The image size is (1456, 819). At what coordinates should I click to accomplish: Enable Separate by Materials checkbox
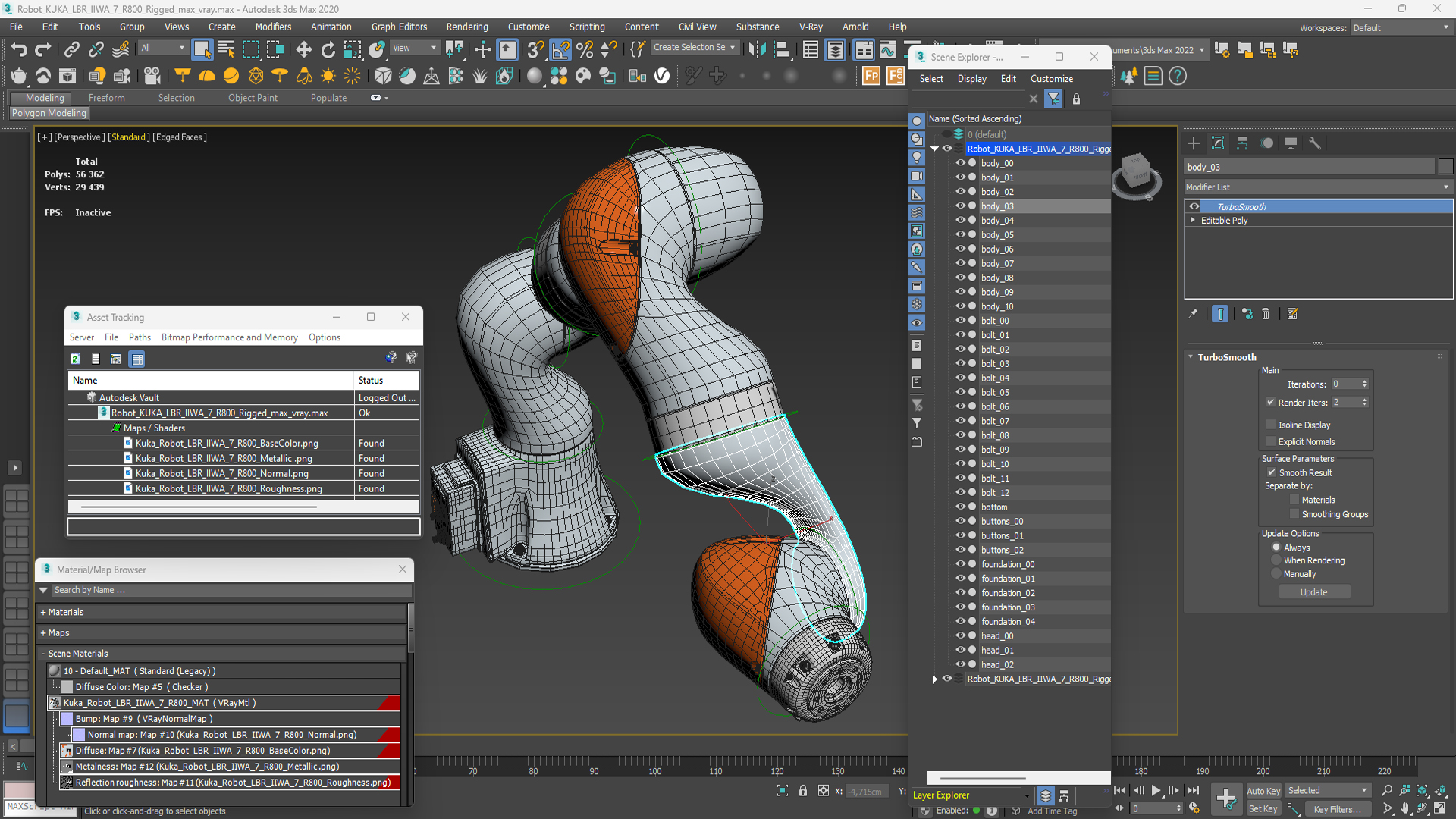1294,500
